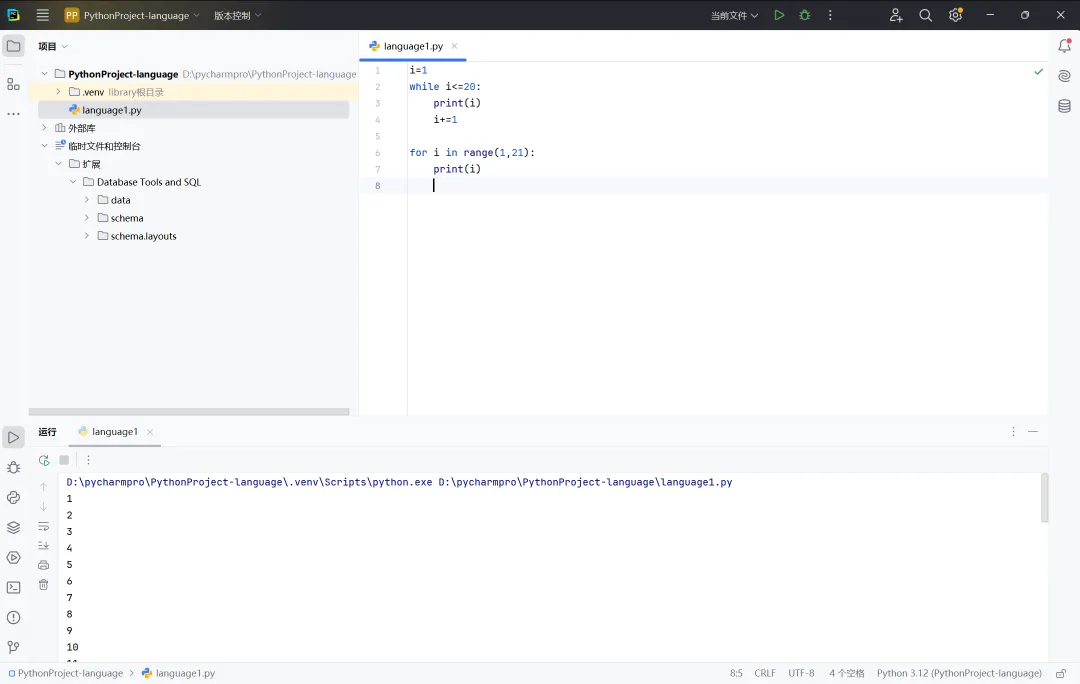Open the Structure tool window icon
This screenshot has height=684, width=1080.
click(13, 84)
